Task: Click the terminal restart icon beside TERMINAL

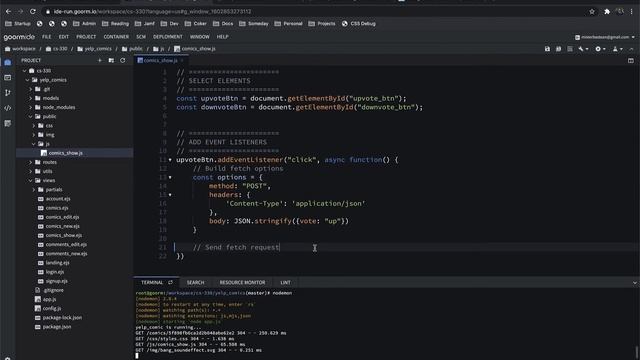Action: 170,282
